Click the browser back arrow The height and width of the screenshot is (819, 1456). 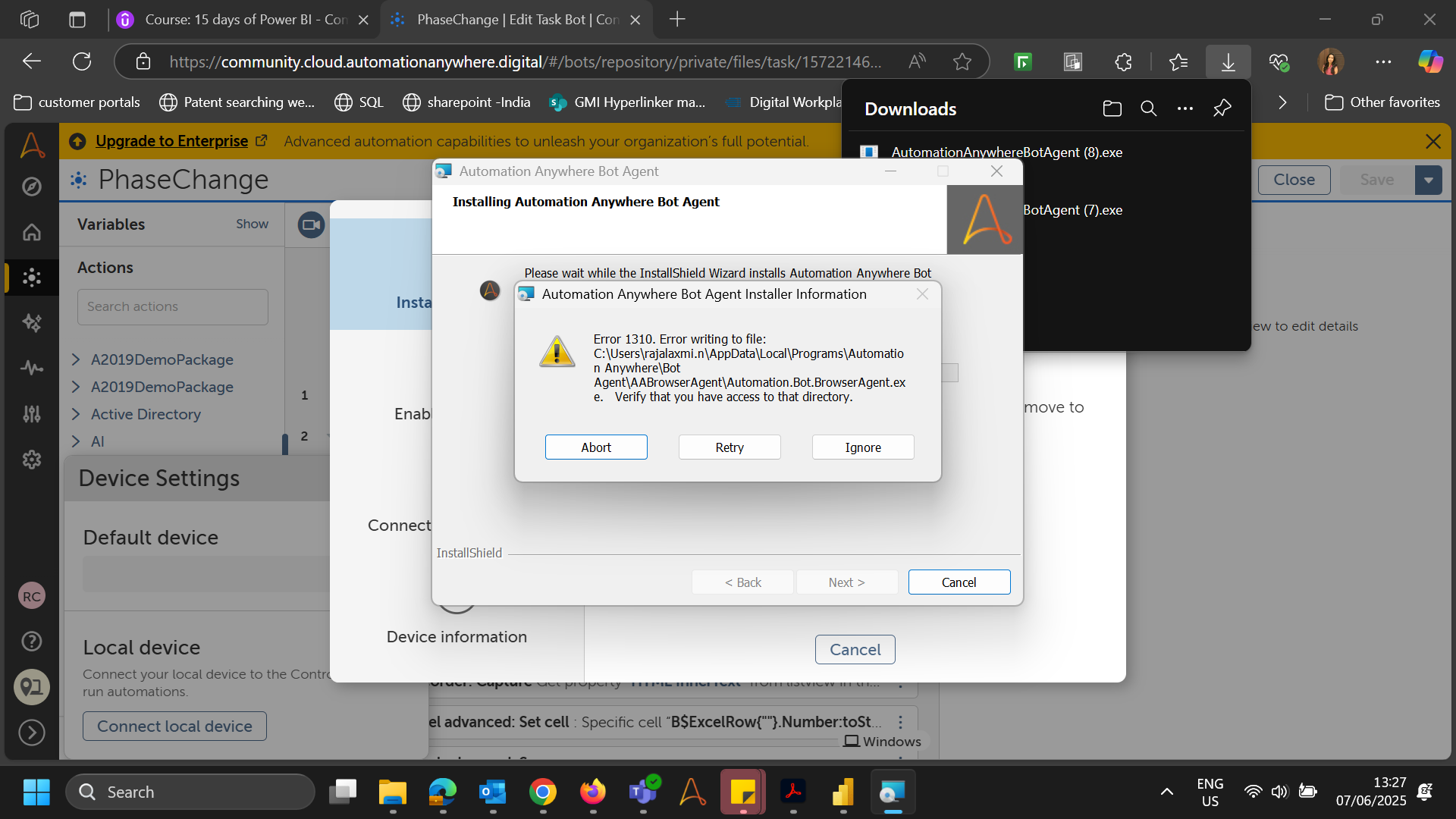tap(32, 61)
